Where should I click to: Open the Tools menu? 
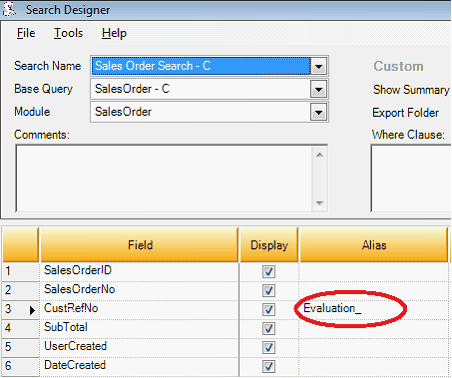click(x=68, y=33)
